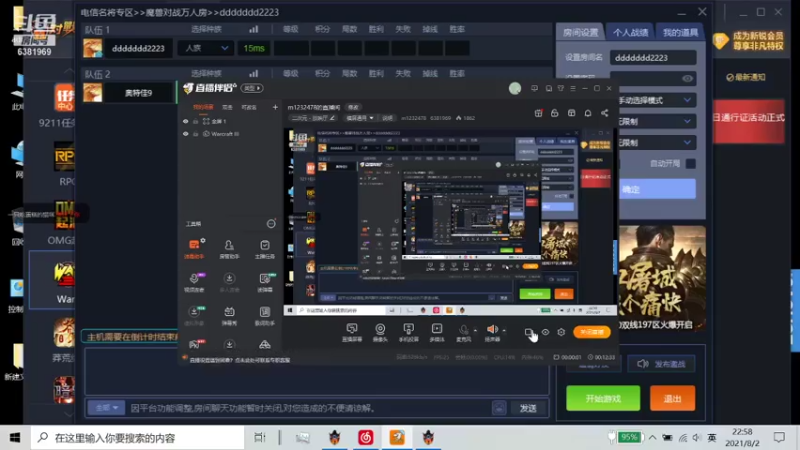Click the game ad banner thumbnail
The width and height of the screenshot is (800, 450).
(x=662, y=278)
